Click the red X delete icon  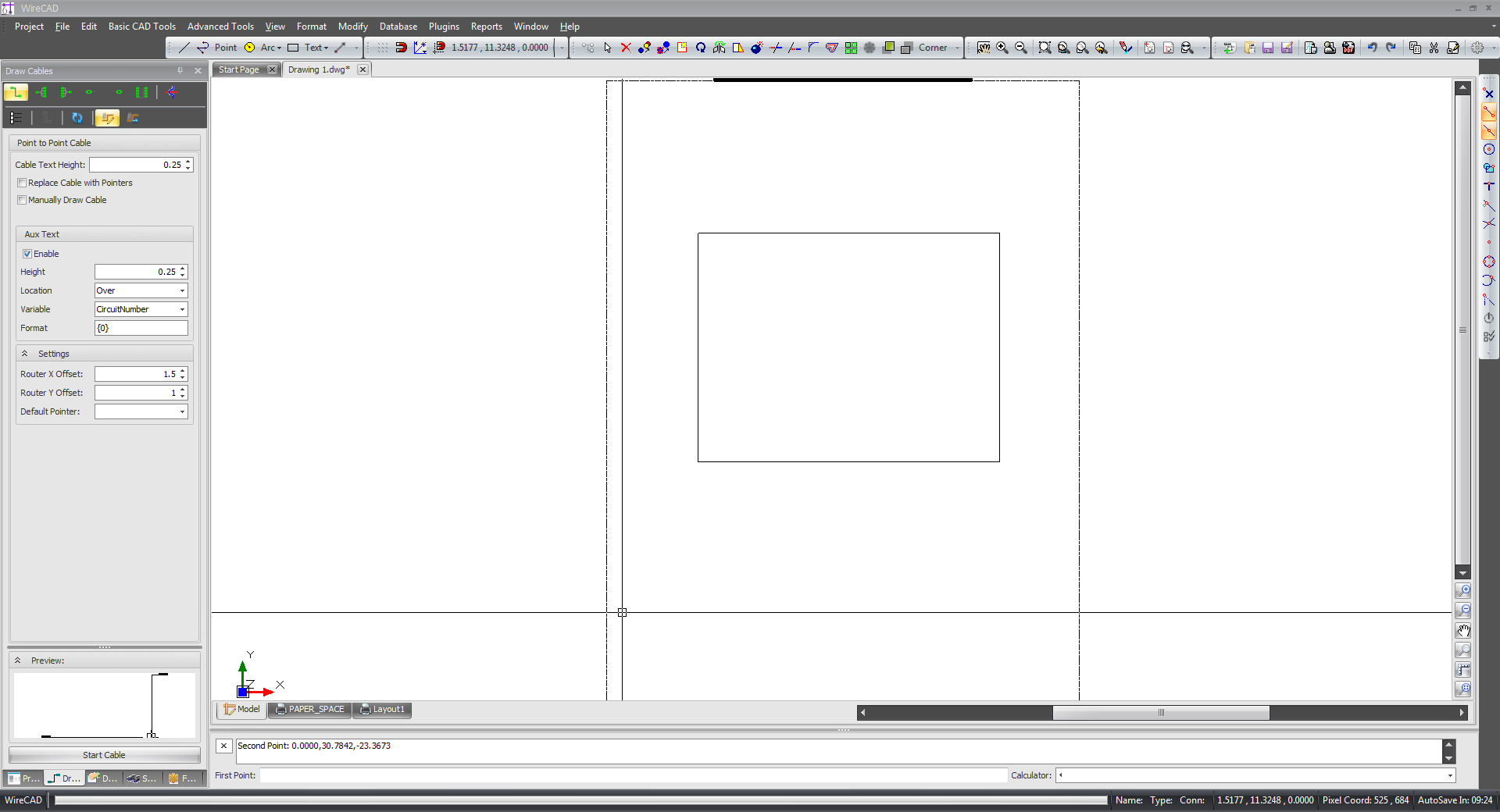[x=626, y=48]
